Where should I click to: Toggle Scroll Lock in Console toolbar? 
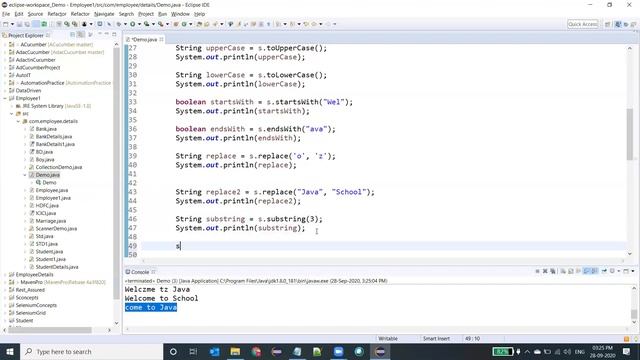pyautogui.click(x=571, y=271)
